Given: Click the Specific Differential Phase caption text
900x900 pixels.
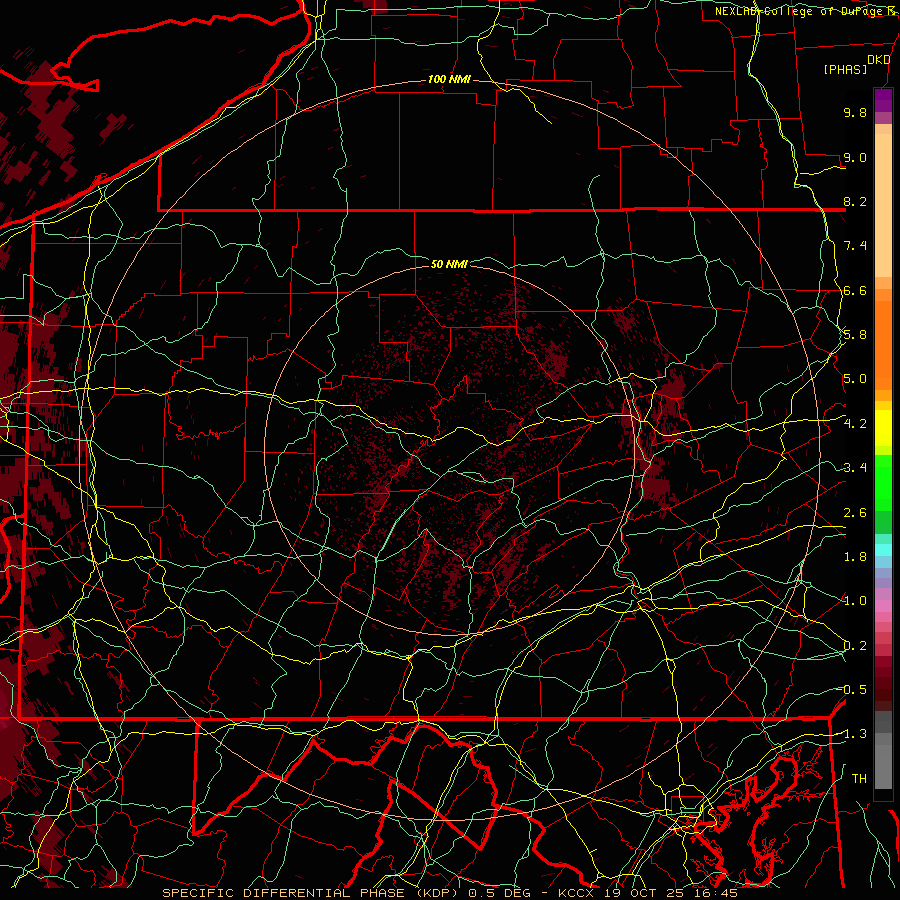Looking at the screenshot, I should pos(449,893).
